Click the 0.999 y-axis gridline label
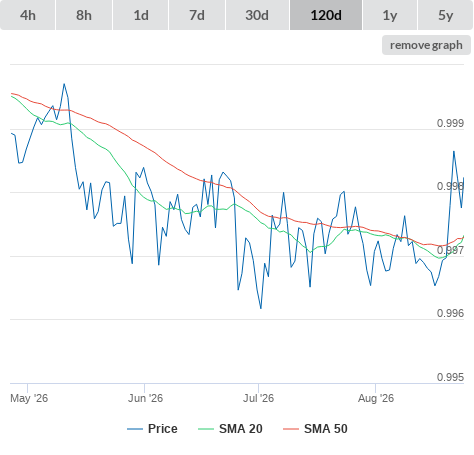This screenshot has width=474, height=455. point(450,123)
